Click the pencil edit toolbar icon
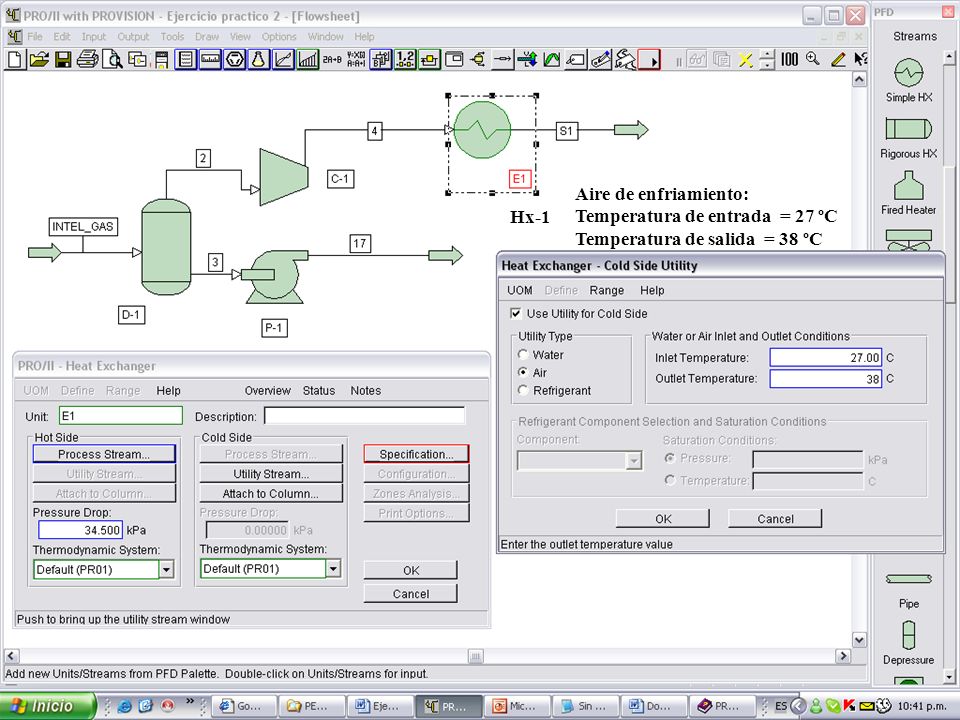 pos(838,59)
